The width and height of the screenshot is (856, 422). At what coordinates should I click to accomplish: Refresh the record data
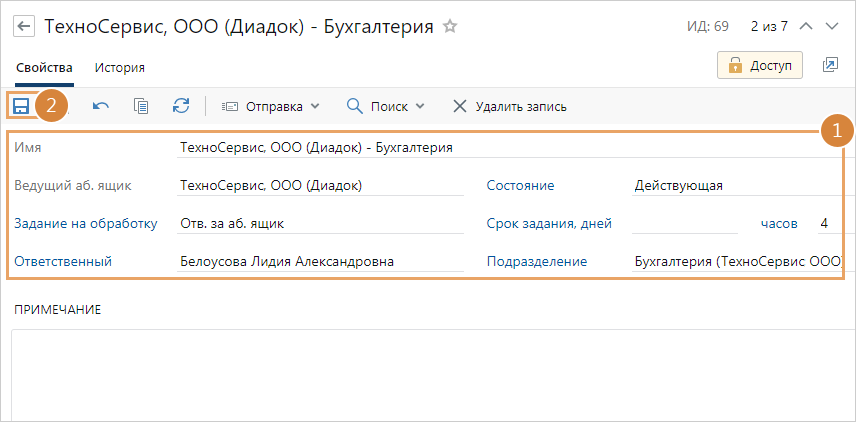181,106
